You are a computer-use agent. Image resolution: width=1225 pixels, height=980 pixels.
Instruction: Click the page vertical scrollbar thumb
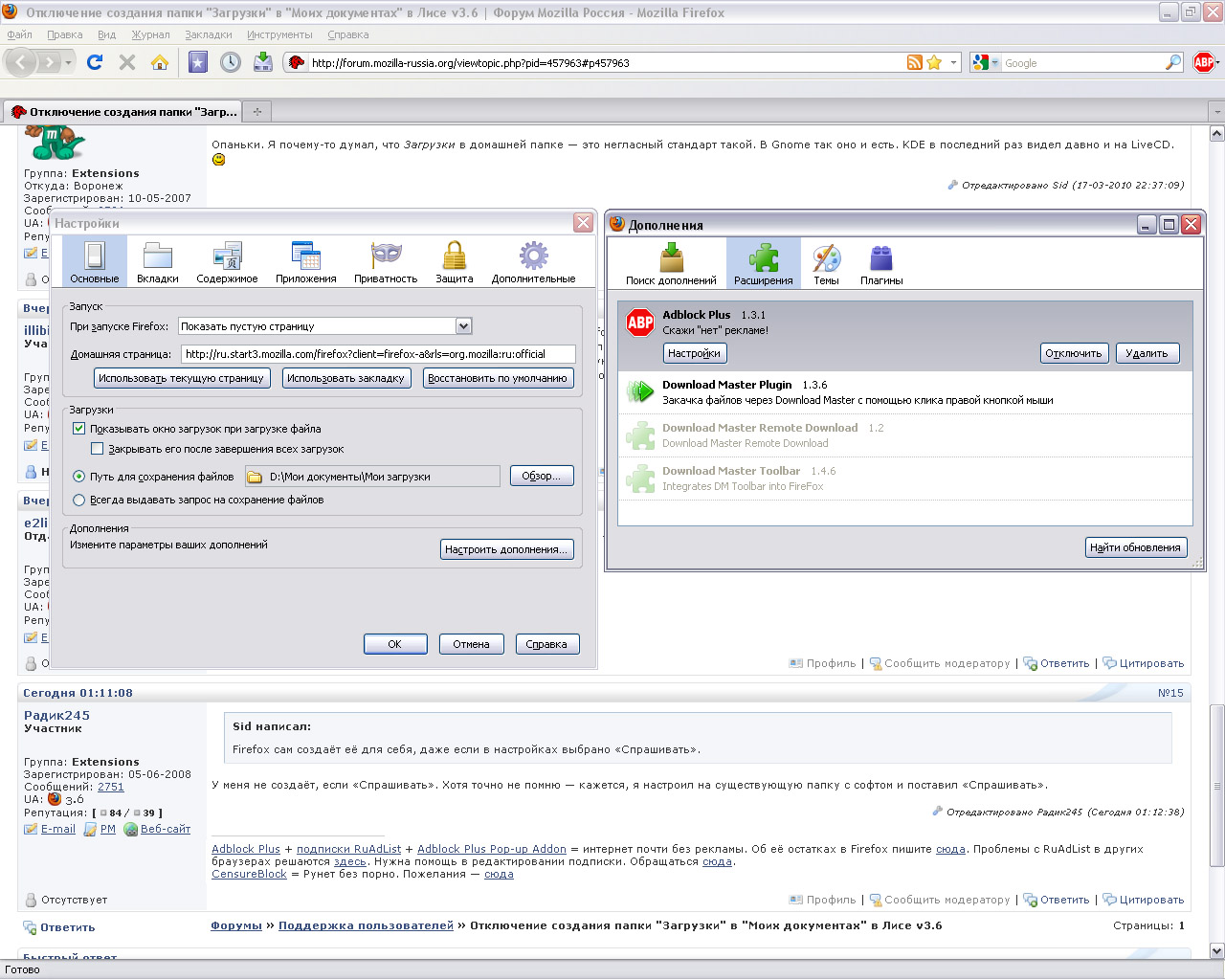[1217, 785]
